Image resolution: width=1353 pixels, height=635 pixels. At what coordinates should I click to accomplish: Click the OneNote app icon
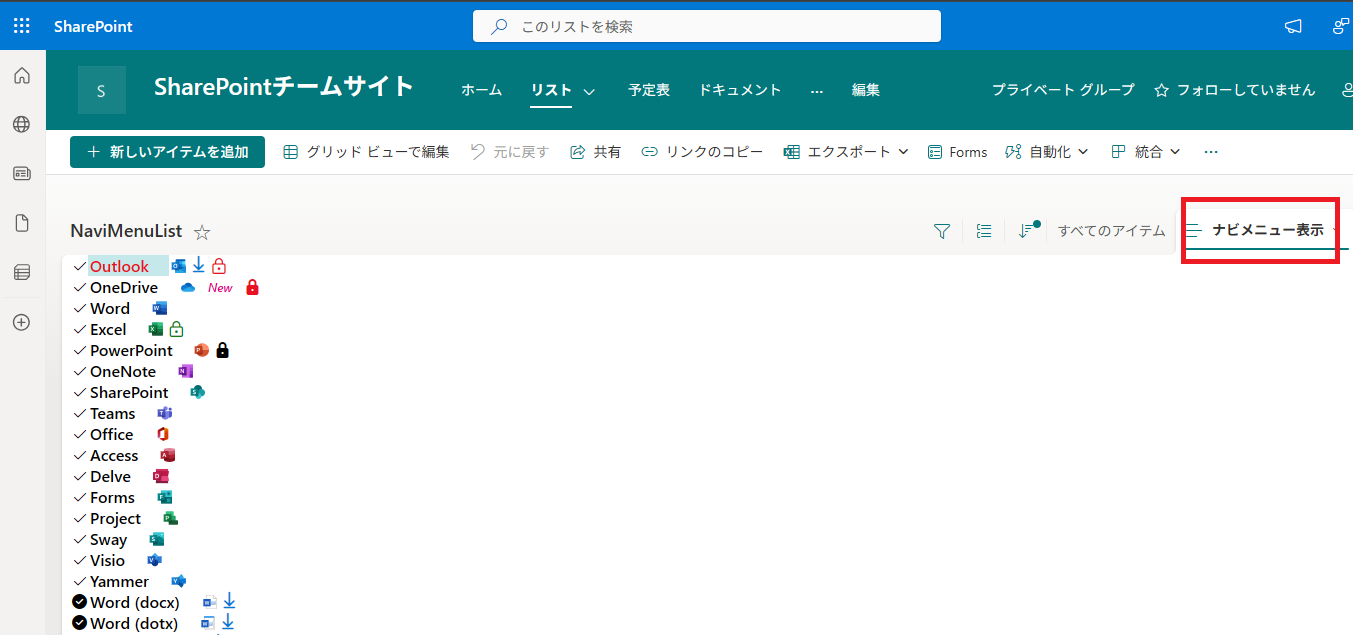pyautogui.click(x=185, y=371)
